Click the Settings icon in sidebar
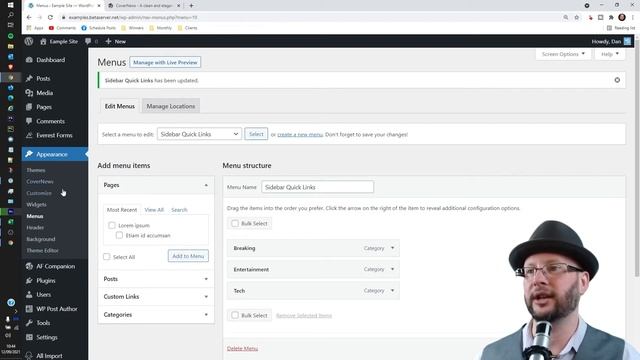 coord(29,337)
